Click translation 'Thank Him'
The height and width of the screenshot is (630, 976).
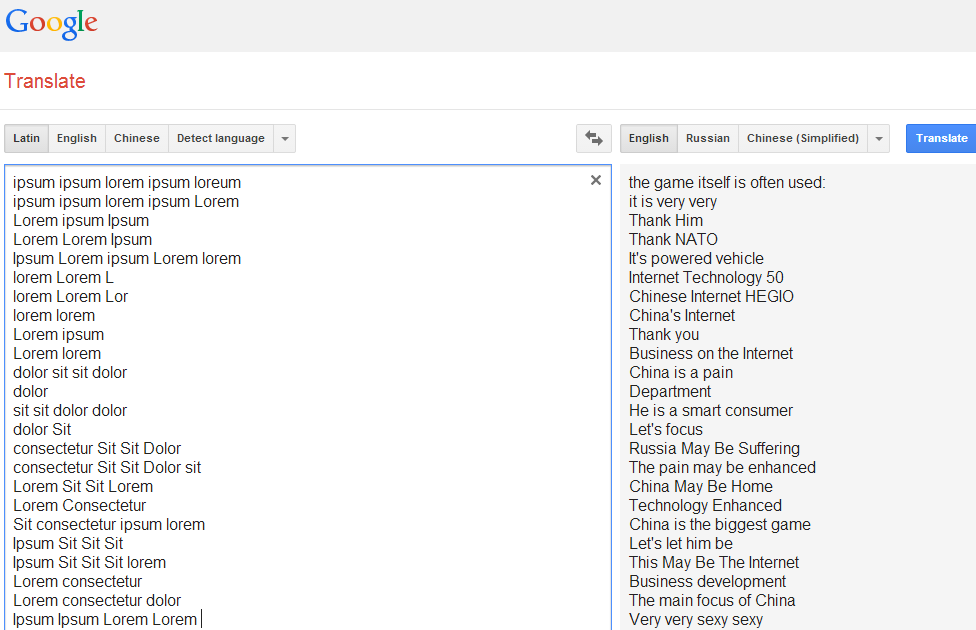click(x=666, y=220)
